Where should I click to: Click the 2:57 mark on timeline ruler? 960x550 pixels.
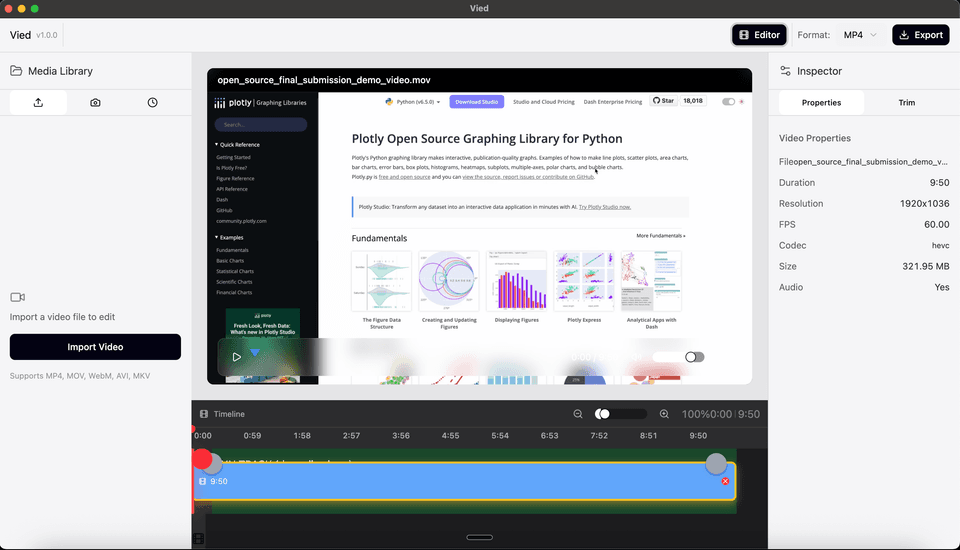pos(351,435)
